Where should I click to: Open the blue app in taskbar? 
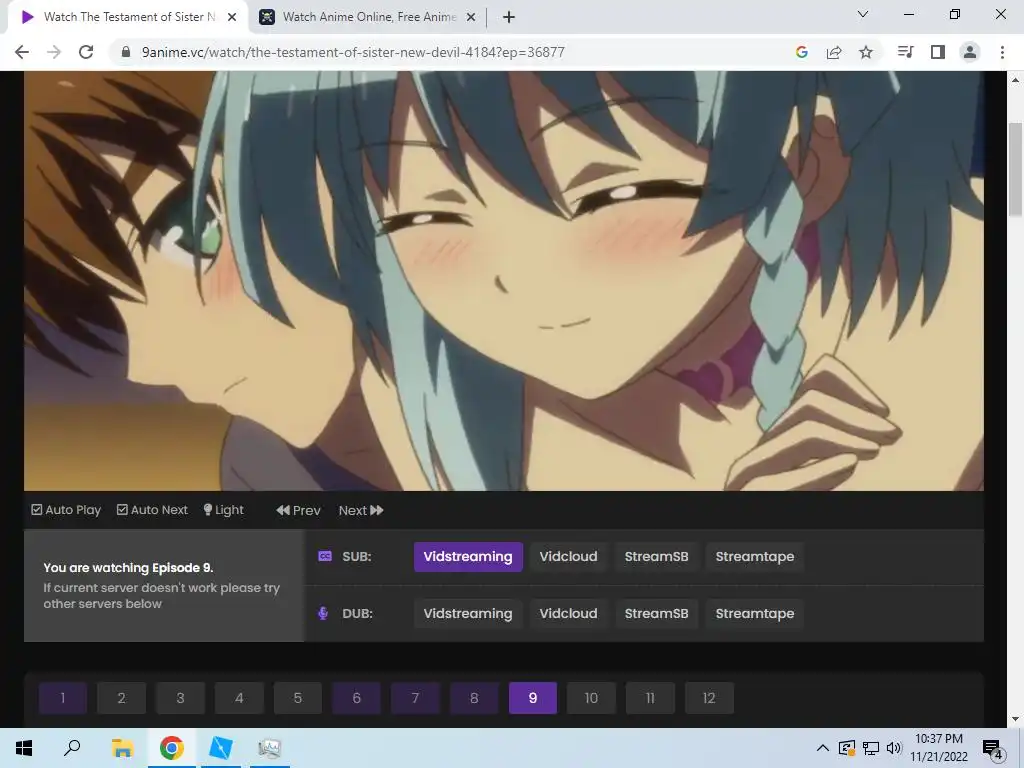click(221, 748)
